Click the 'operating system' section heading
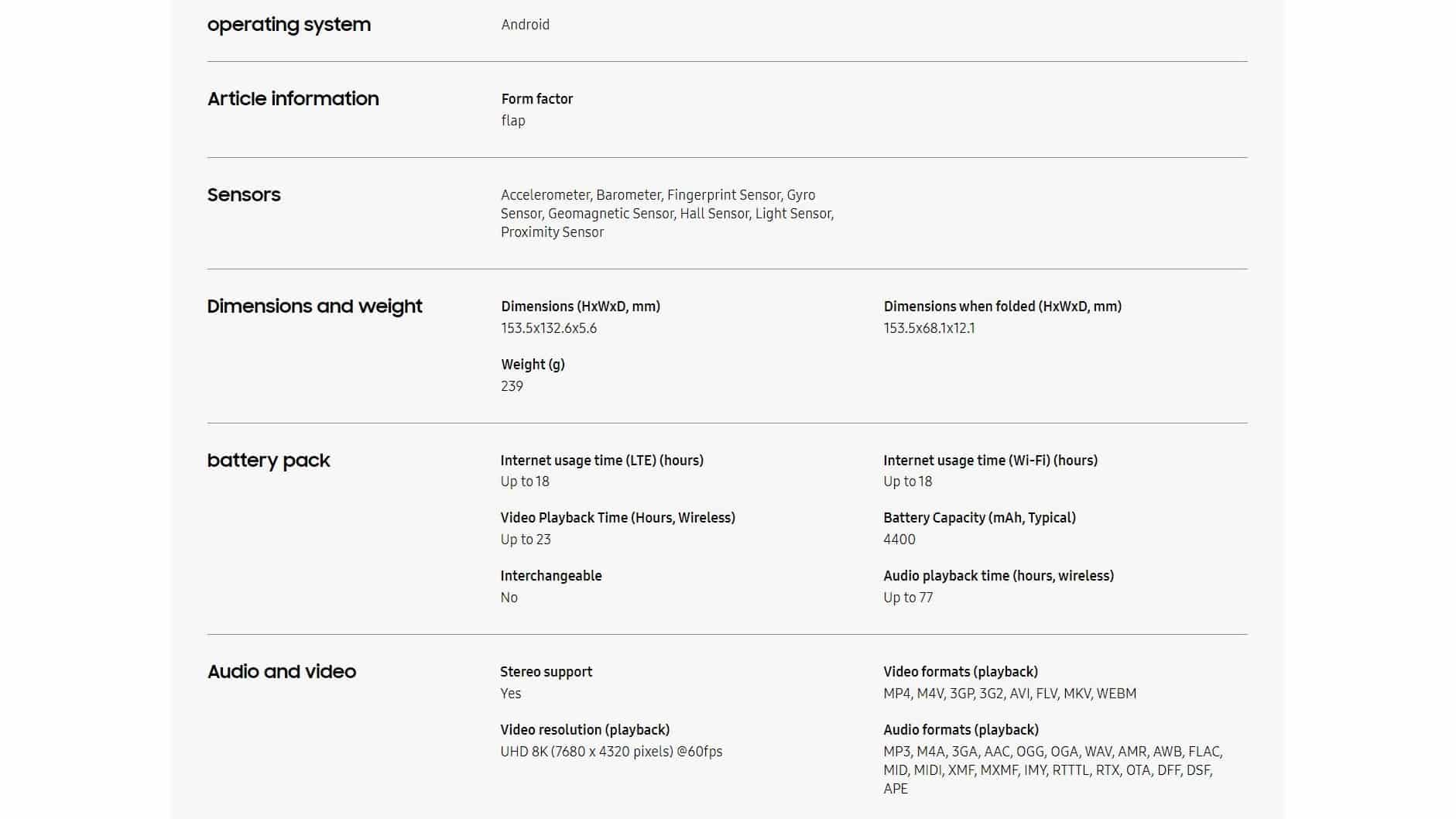Screen dimensions: 1456x819 coord(289,25)
